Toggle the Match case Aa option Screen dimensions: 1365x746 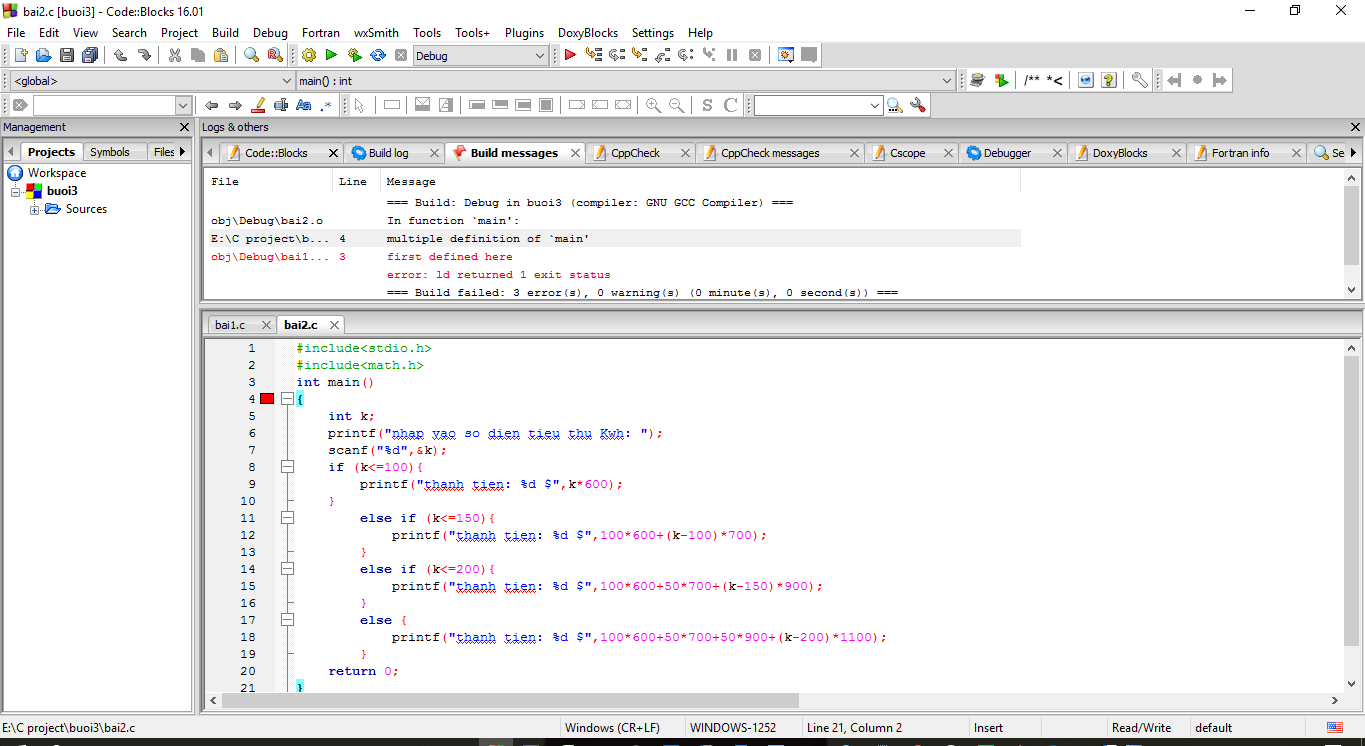[304, 105]
